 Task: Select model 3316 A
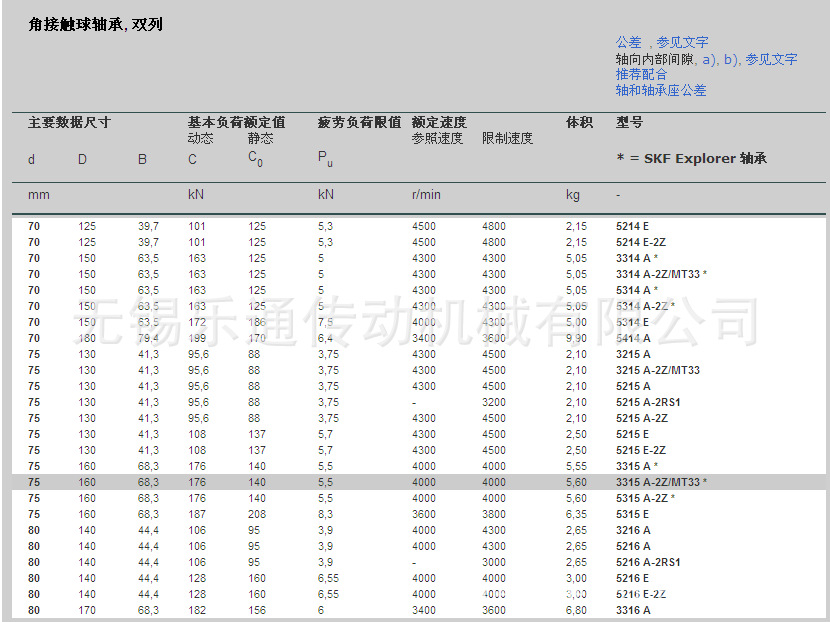(633, 610)
